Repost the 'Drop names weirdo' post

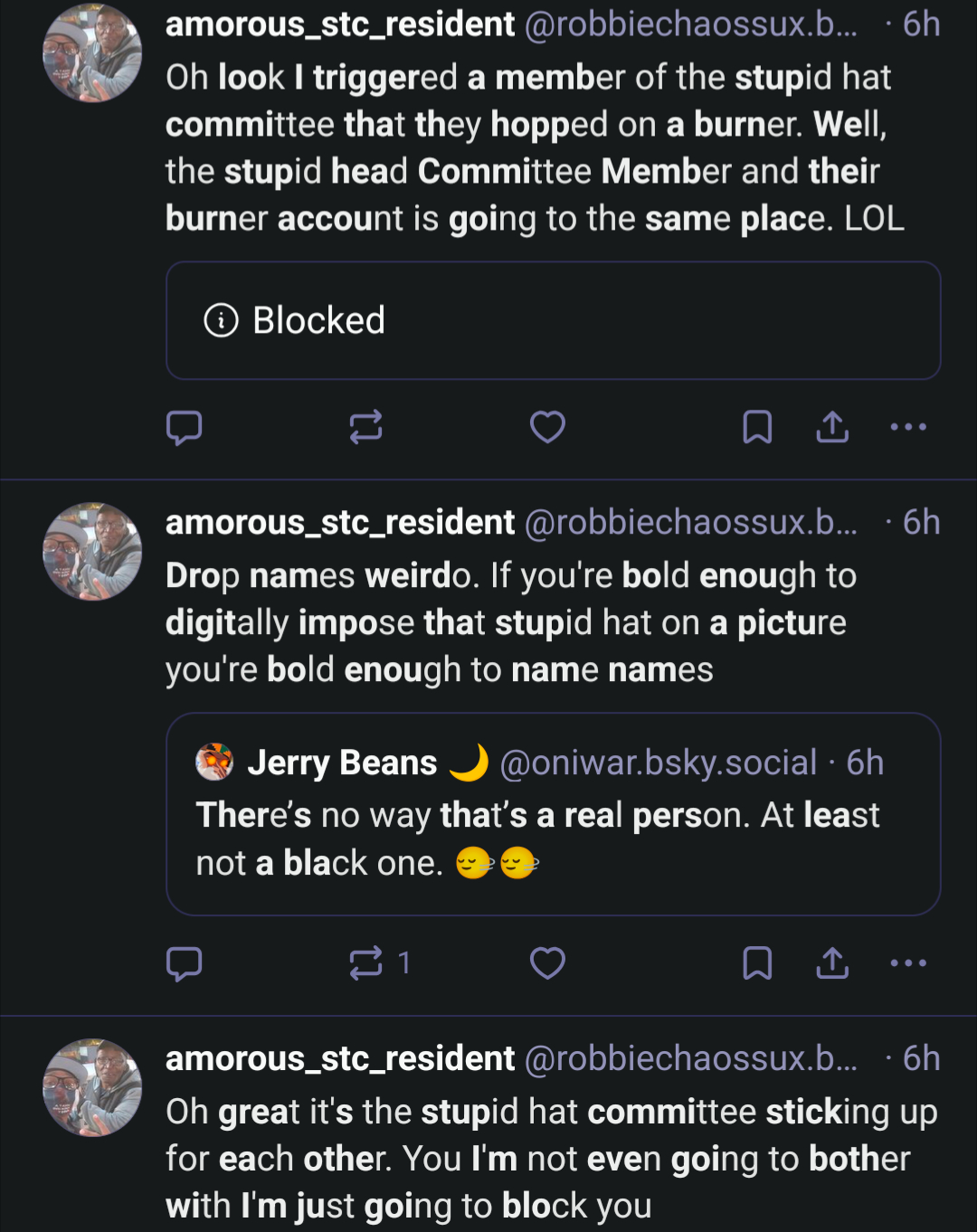click(x=366, y=963)
